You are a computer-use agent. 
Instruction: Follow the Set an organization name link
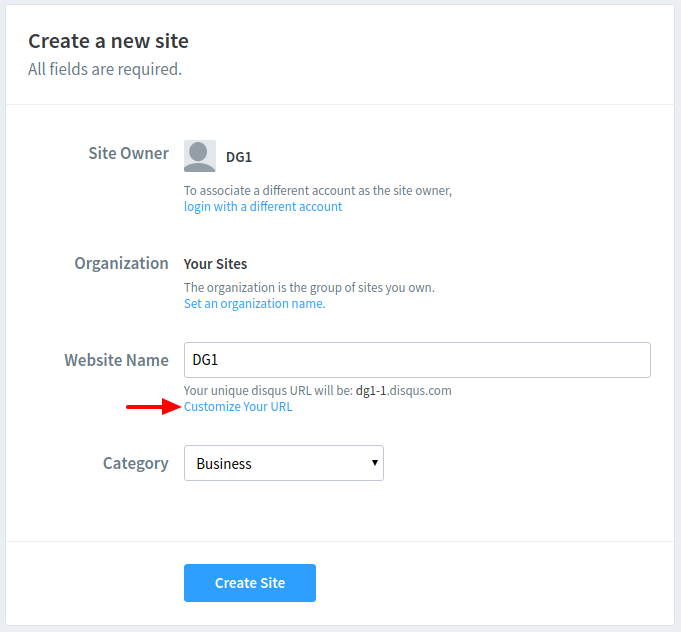click(x=255, y=304)
